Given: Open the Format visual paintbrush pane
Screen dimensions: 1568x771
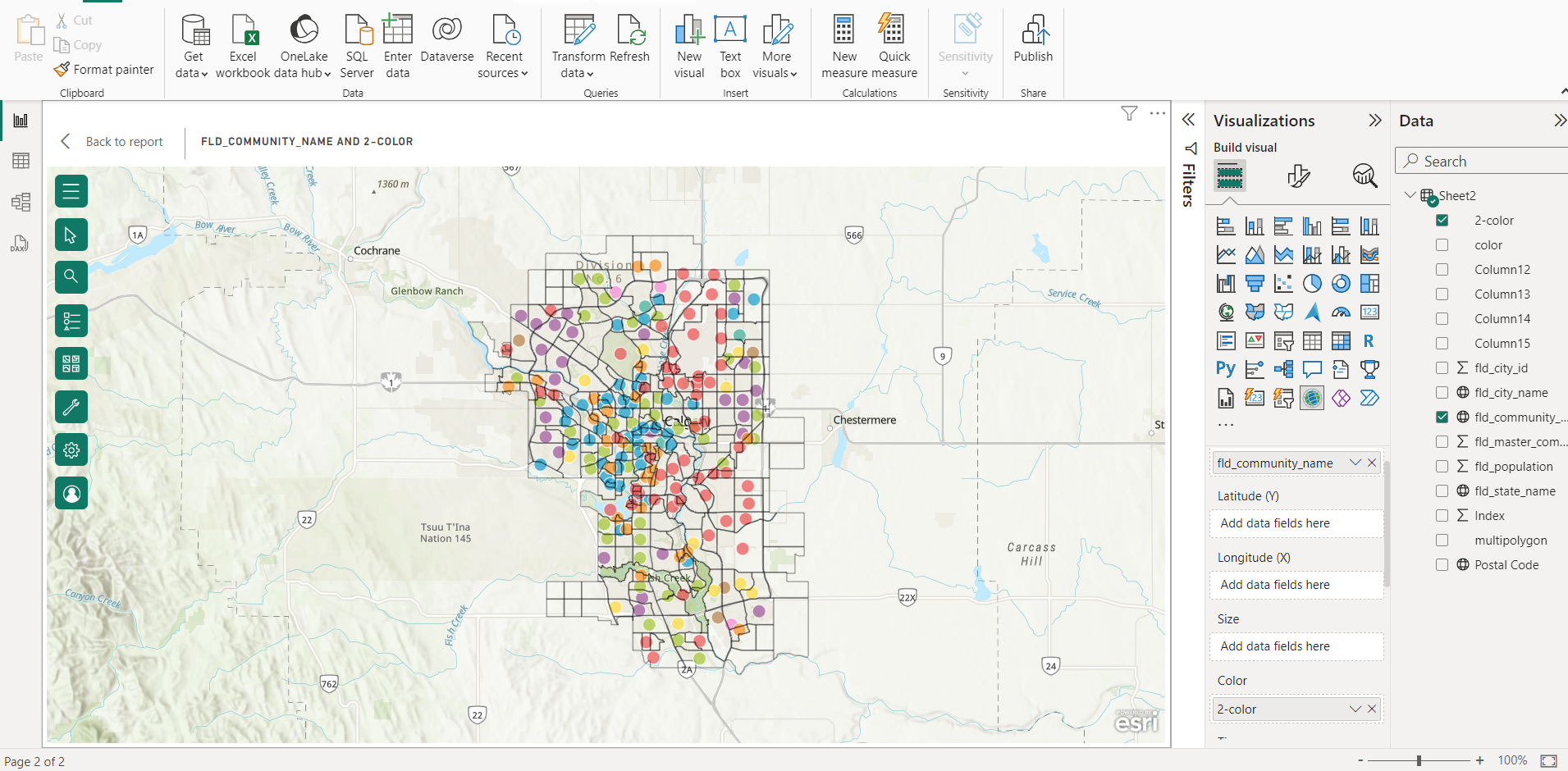Looking at the screenshot, I should coord(1299,175).
